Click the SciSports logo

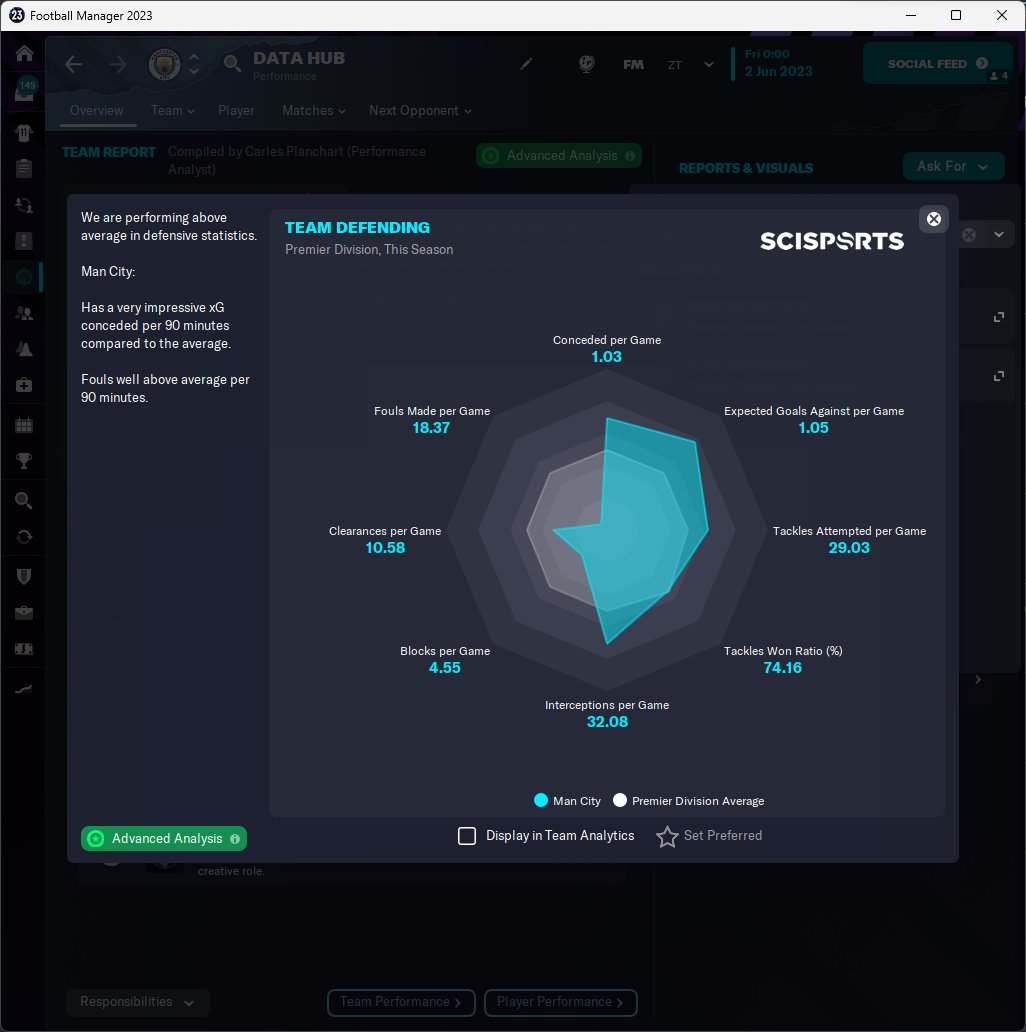pos(832,241)
